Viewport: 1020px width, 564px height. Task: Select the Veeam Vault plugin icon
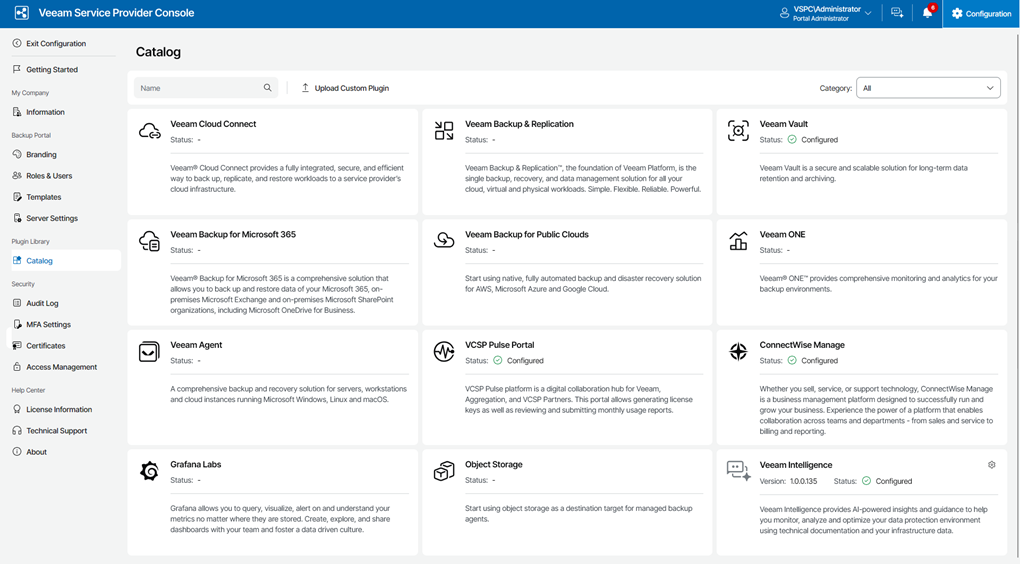[738, 131]
